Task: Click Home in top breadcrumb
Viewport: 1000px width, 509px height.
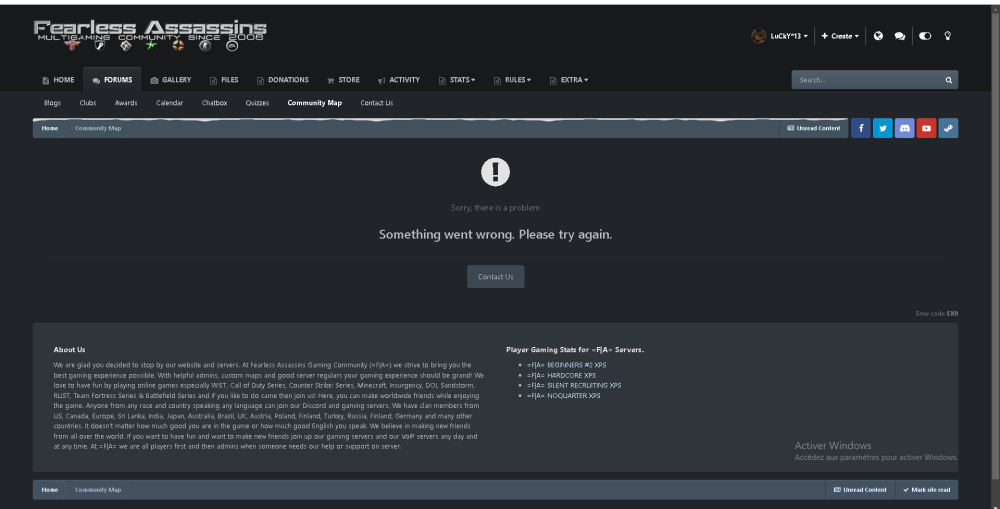Action: point(50,128)
